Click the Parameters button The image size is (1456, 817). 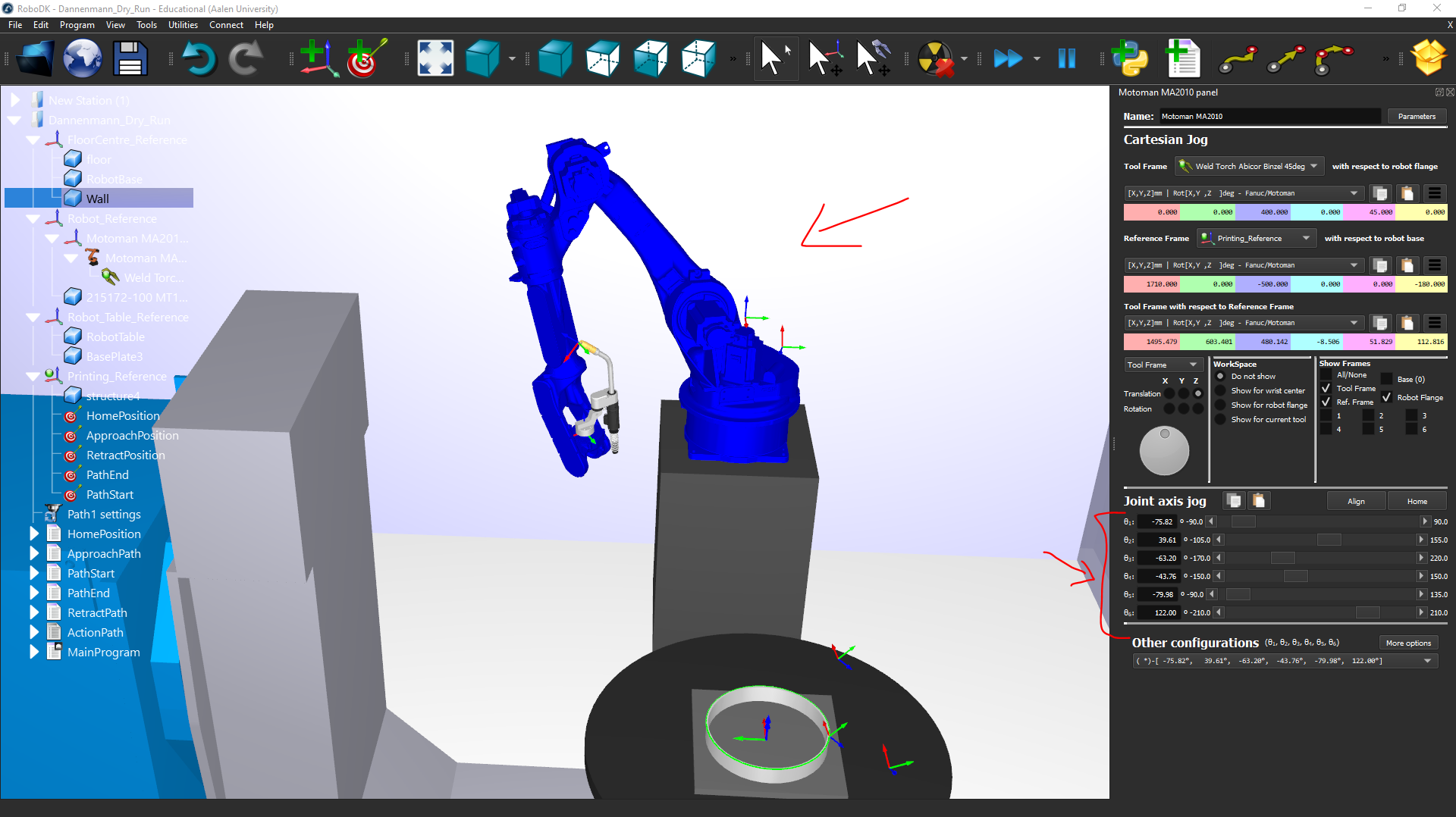[x=1416, y=116]
